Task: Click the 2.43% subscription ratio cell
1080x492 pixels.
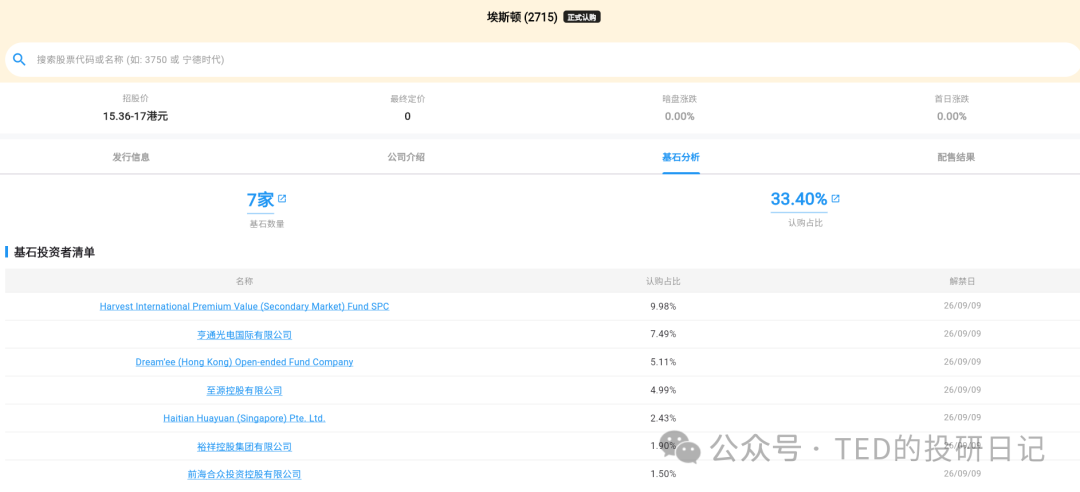Action: click(663, 418)
